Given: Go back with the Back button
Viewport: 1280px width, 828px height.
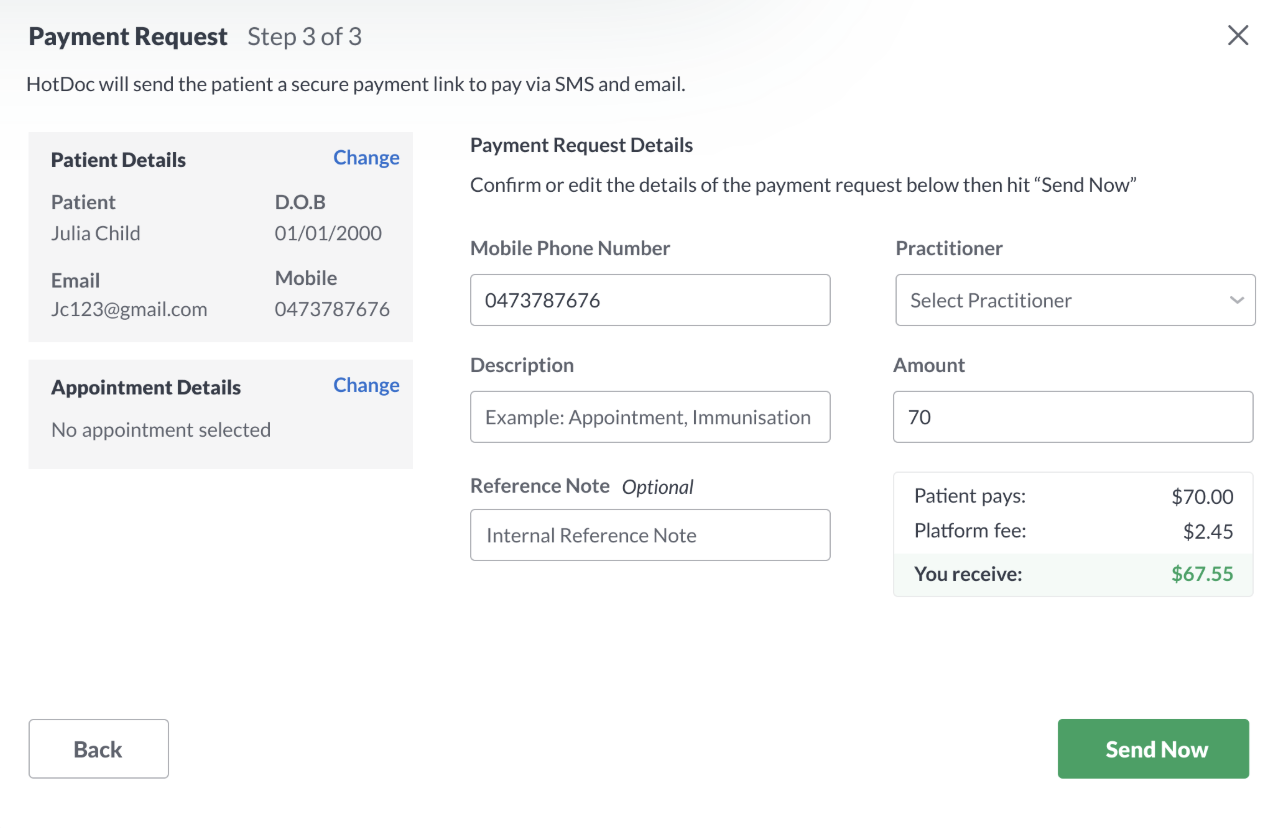Looking at the screenshot, I should click(x=98, y=749).
